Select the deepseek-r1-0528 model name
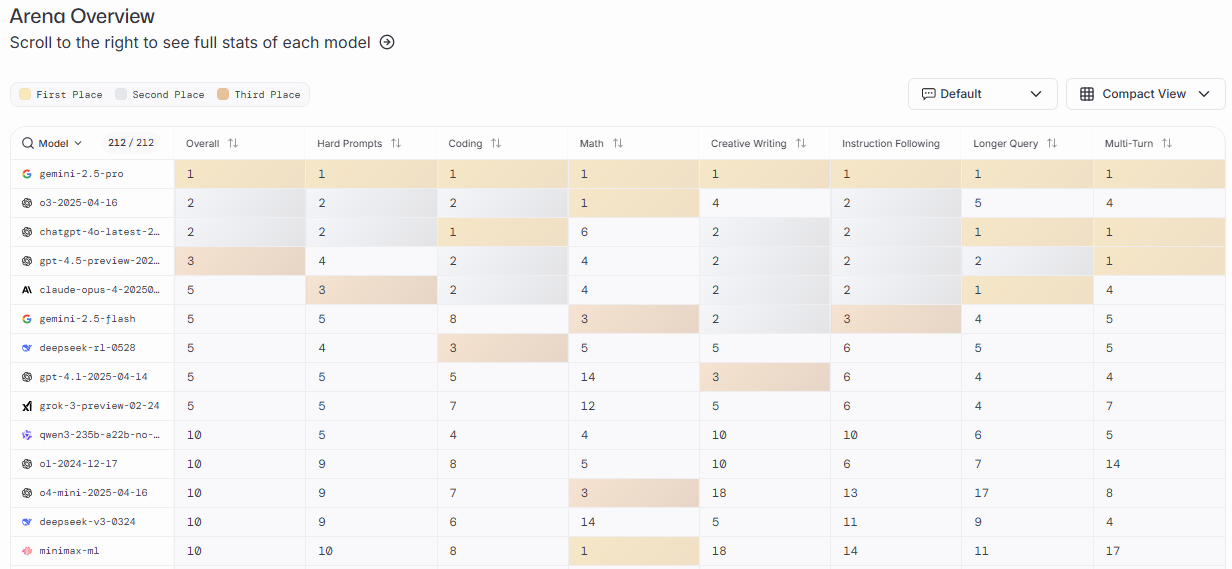Viewport: 1232px width, 569px height. (87, 348)
